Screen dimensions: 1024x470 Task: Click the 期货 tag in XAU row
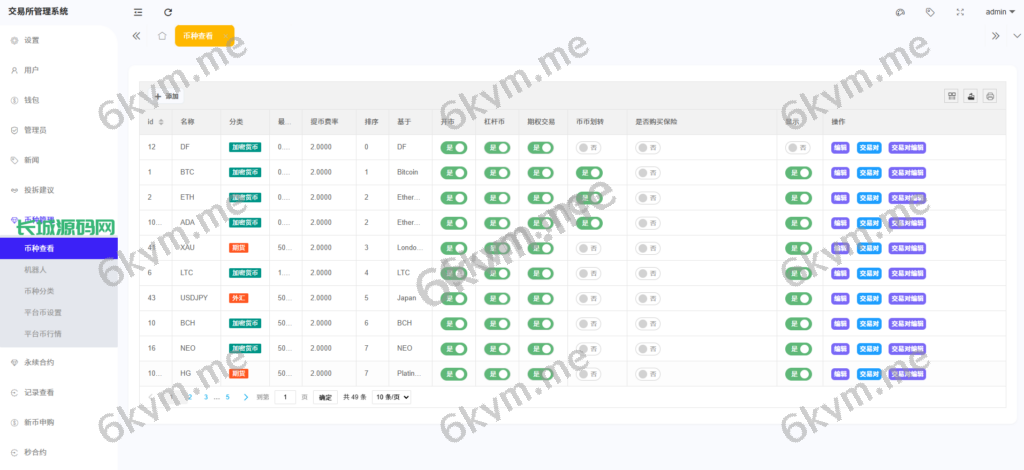(238, 248)
